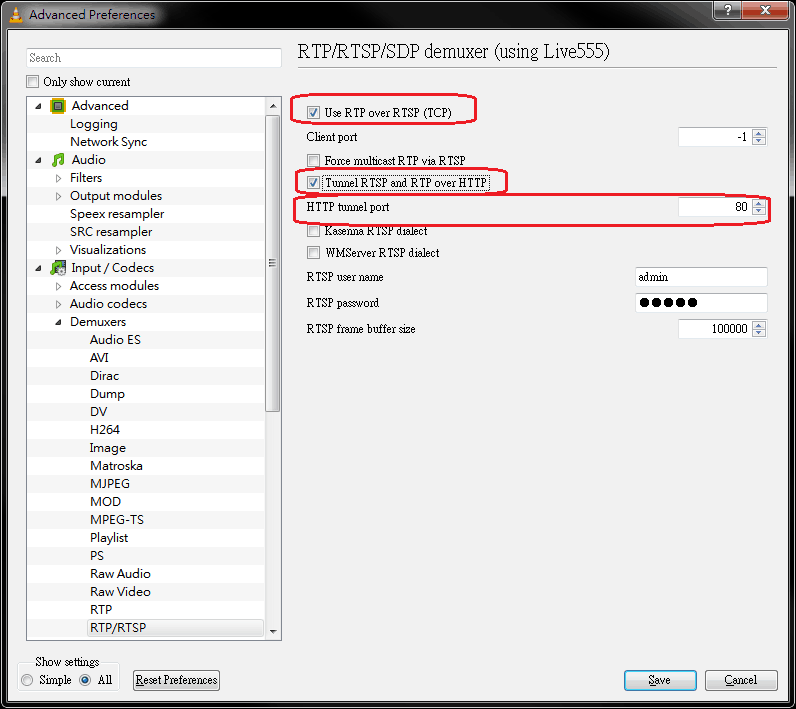Viewport: 796px width, 709px height.
Task: Select Audio ES demuxer
Action: [115, 340]
